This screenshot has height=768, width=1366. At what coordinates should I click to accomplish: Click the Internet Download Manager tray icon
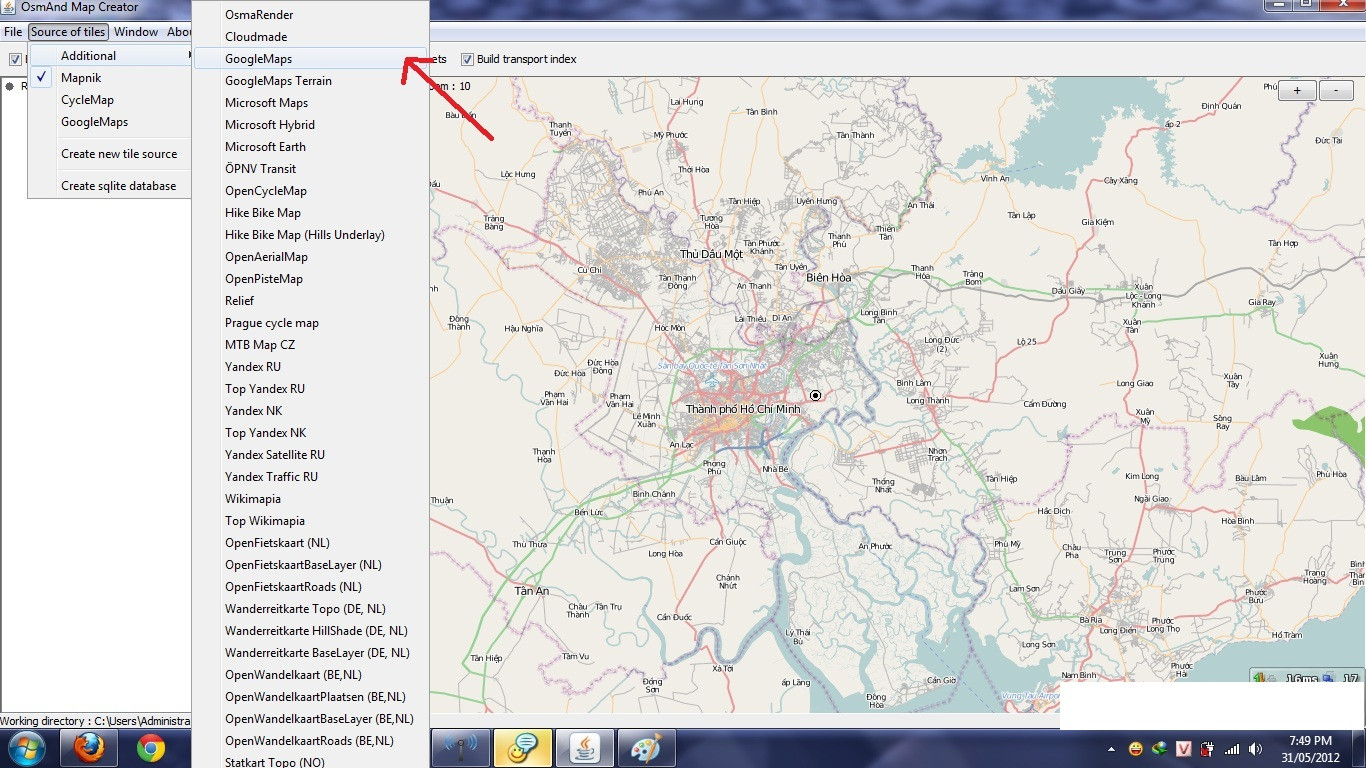tap(1160, 748)
